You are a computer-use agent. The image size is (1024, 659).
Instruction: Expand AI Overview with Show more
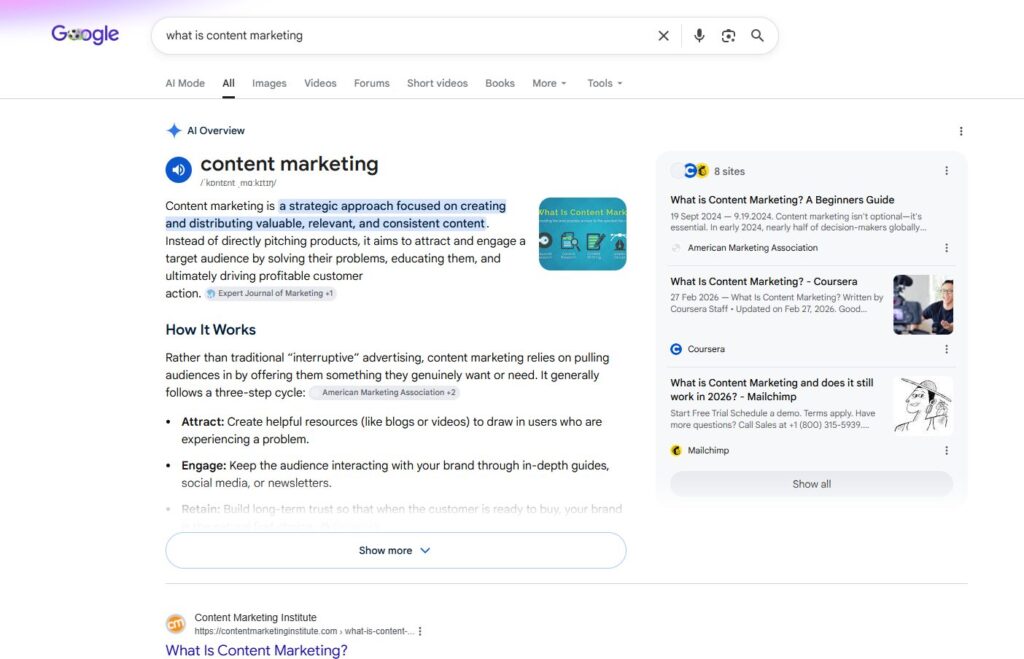coord(396,551)
